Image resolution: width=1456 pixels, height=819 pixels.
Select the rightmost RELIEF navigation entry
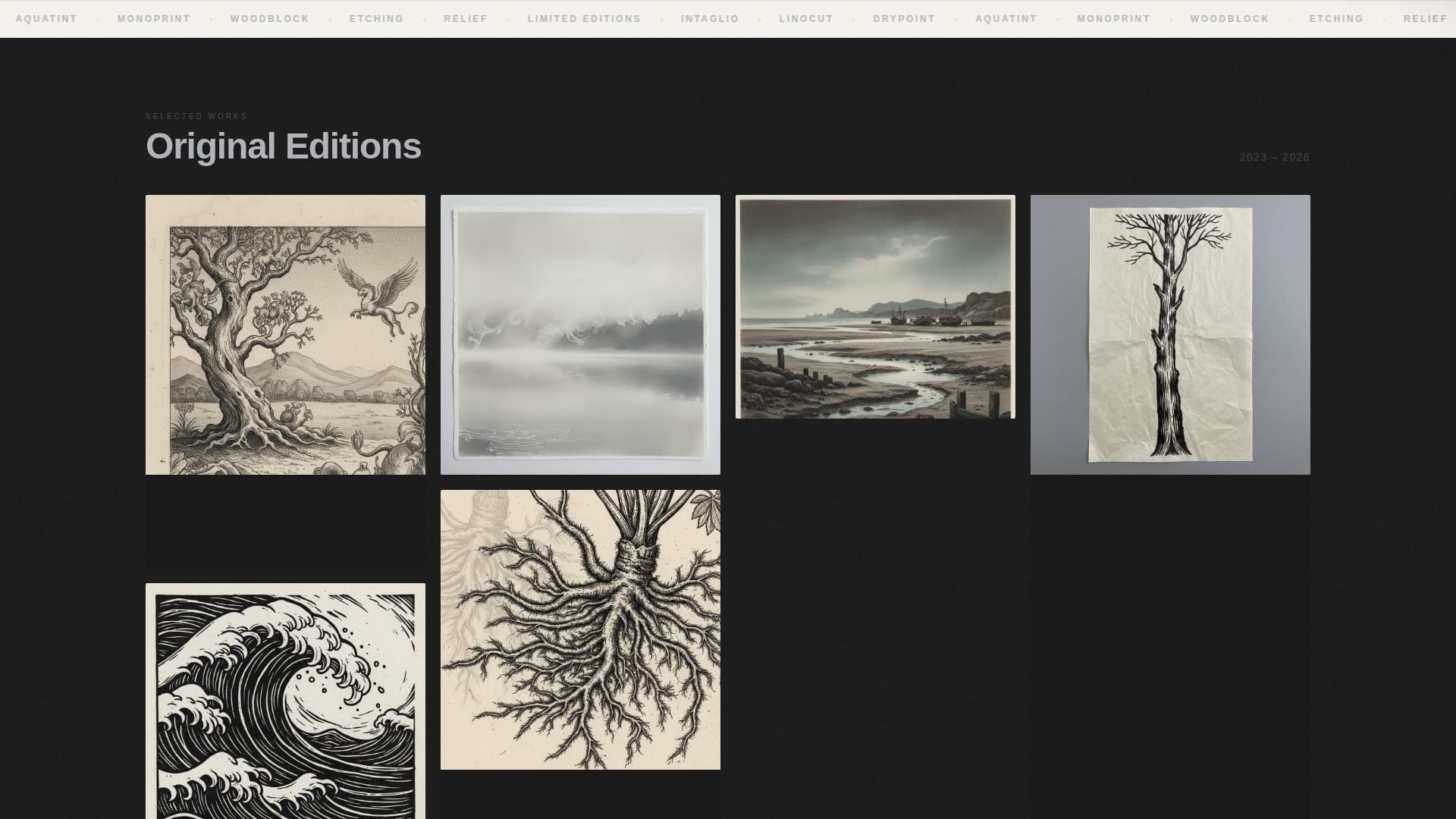click(1426, 19)
